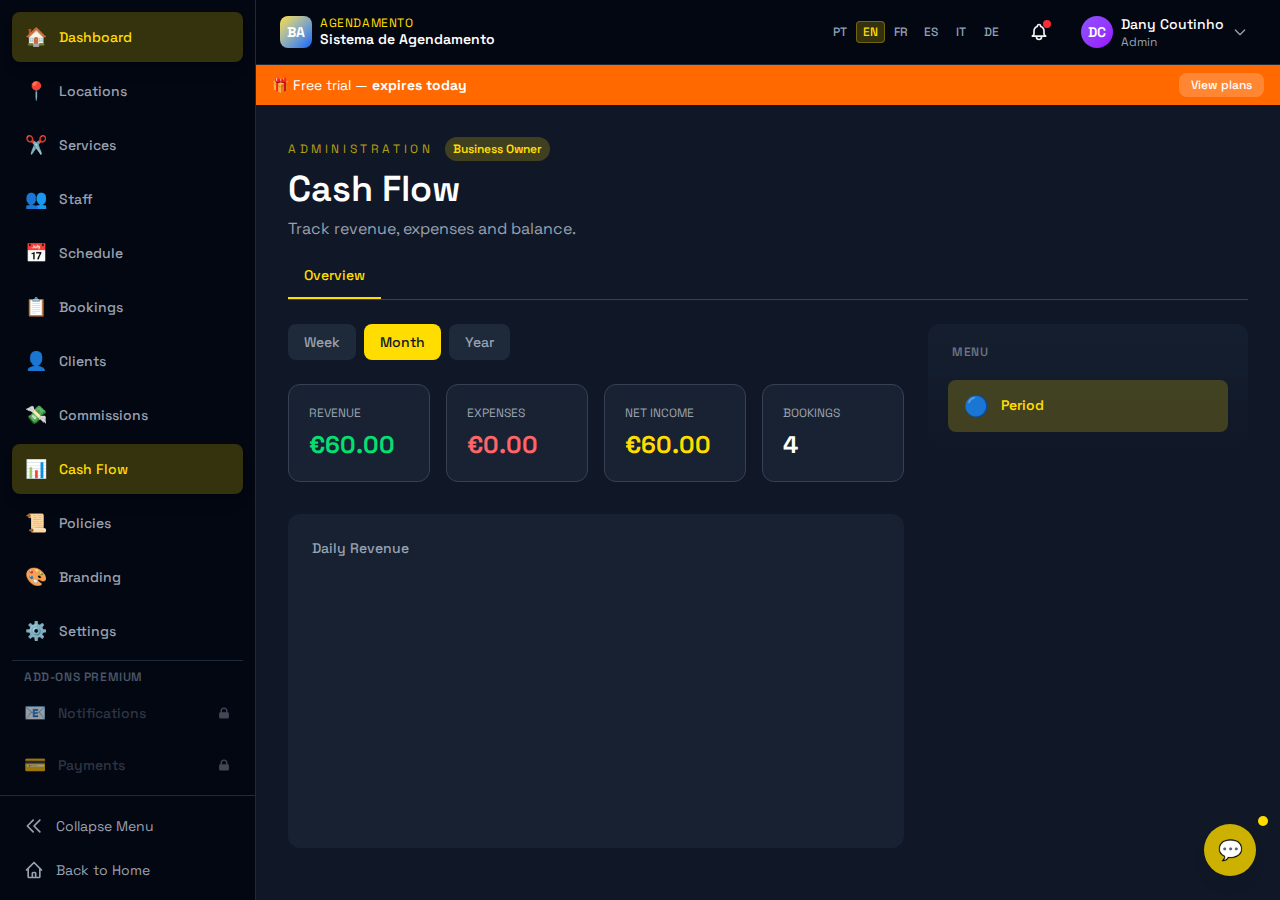
Task: Switch language to IT
Action: click(x=961, y=32)
